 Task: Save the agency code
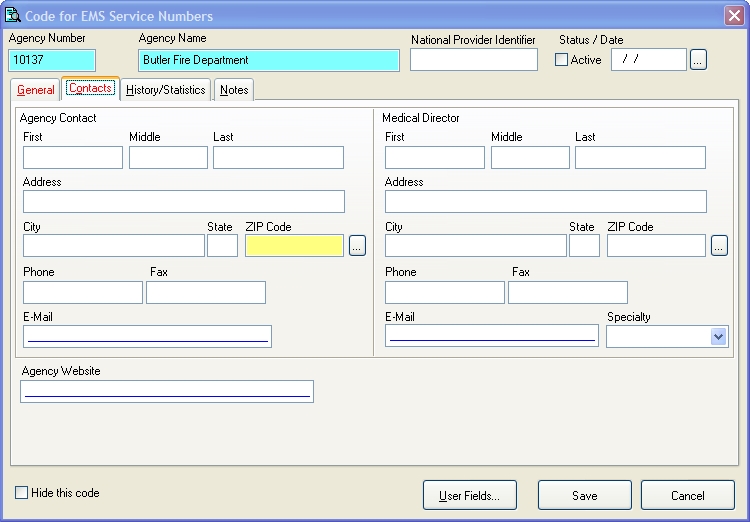coord(585,495)
